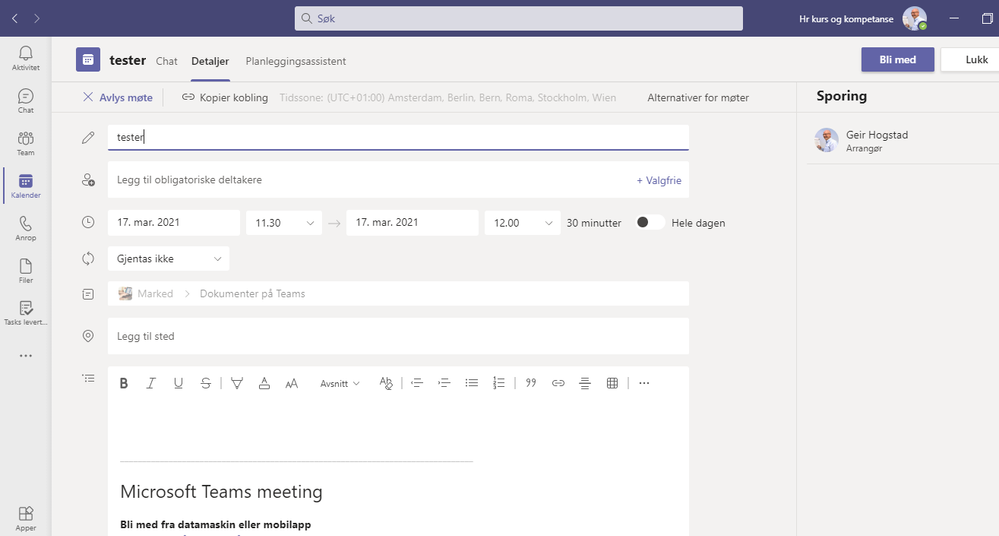Open Kalender in the sidebar
The height and width of the screenshot is (536, 999).
pos(25,186)
